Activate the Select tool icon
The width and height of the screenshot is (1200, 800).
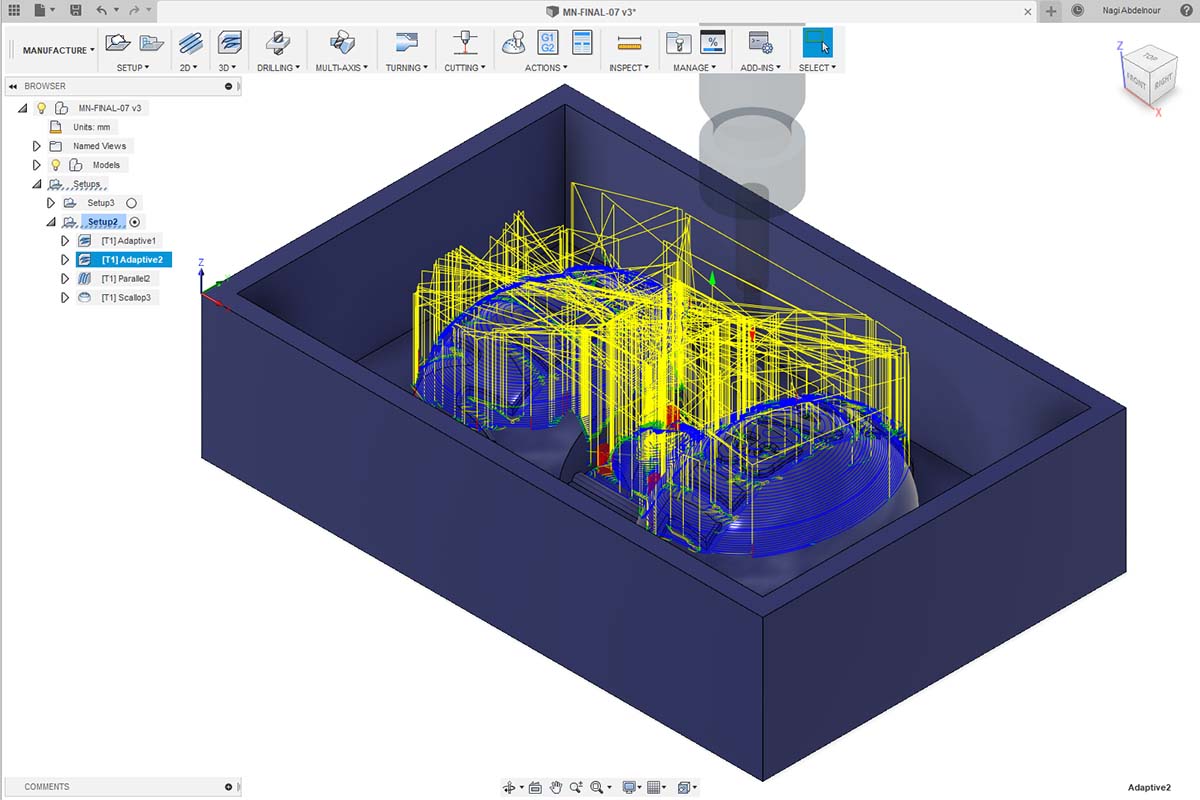[817, 43]
